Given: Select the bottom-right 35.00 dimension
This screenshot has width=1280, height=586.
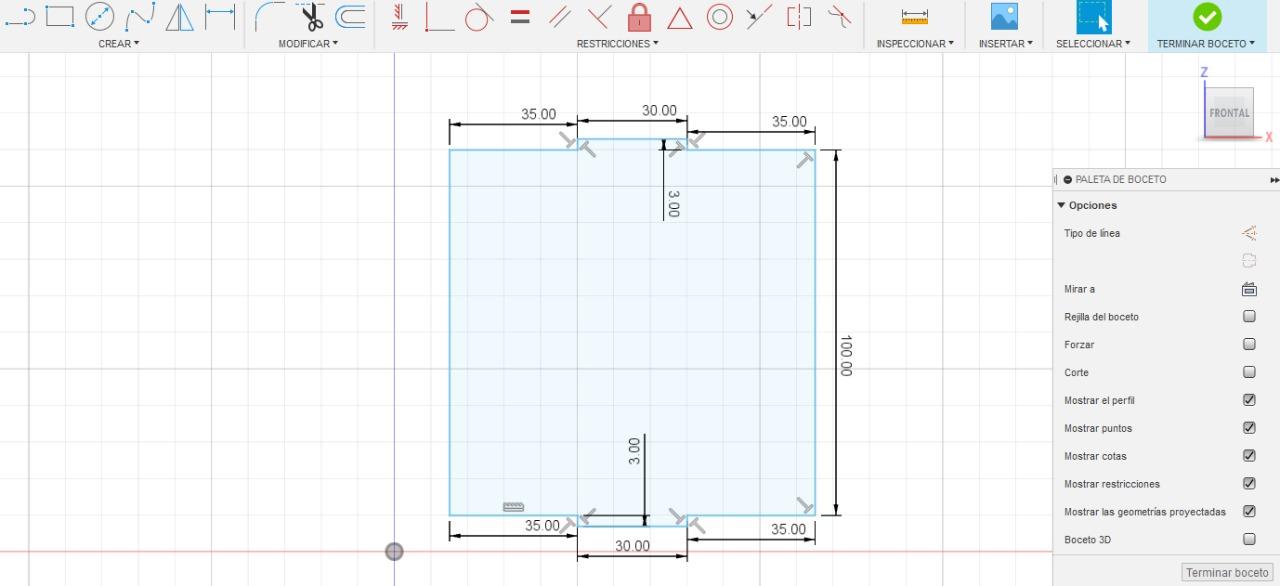Looking at the screenshot, I should pos(788,529).
